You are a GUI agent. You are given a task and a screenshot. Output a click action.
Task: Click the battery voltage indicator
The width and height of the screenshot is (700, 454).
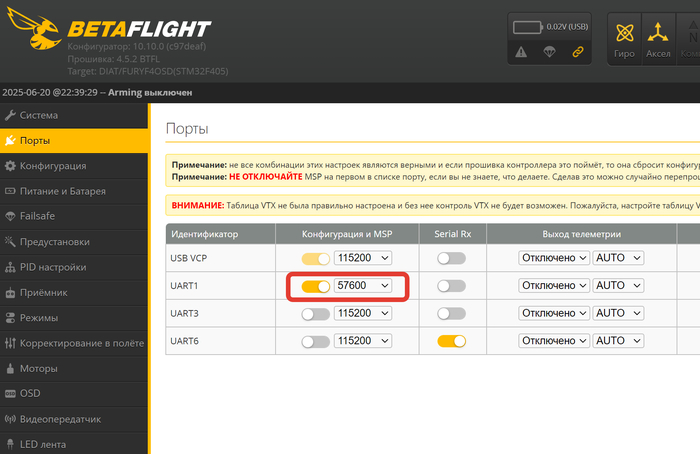[549, 26]
